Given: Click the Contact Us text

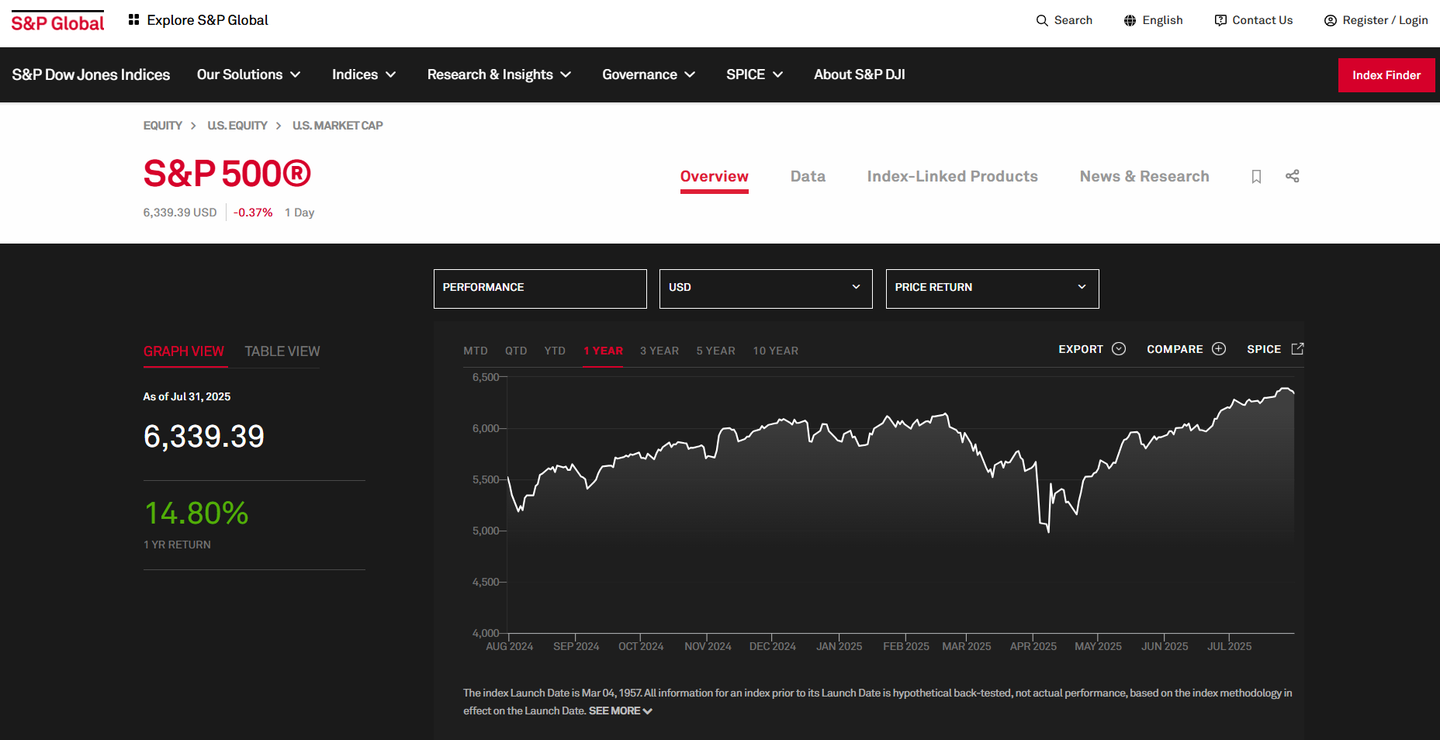Looking at the screenshot, I should point(1262,20).
